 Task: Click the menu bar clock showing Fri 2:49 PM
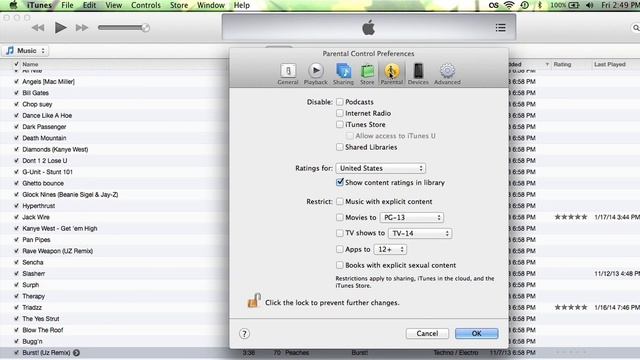[x=620, y=5]
